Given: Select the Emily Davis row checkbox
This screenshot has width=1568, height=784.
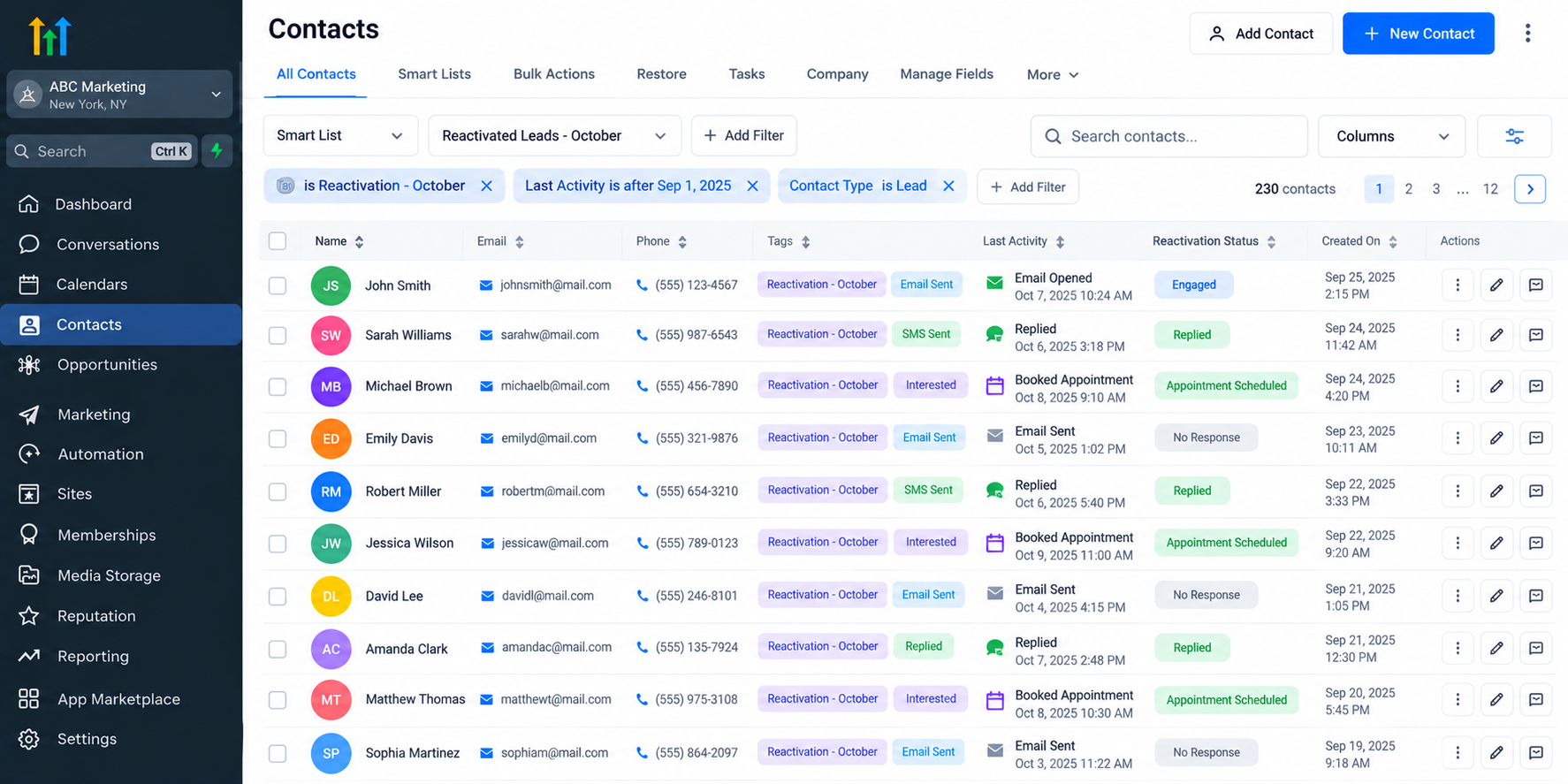Looking at the screenshot, I should (278, 438).
